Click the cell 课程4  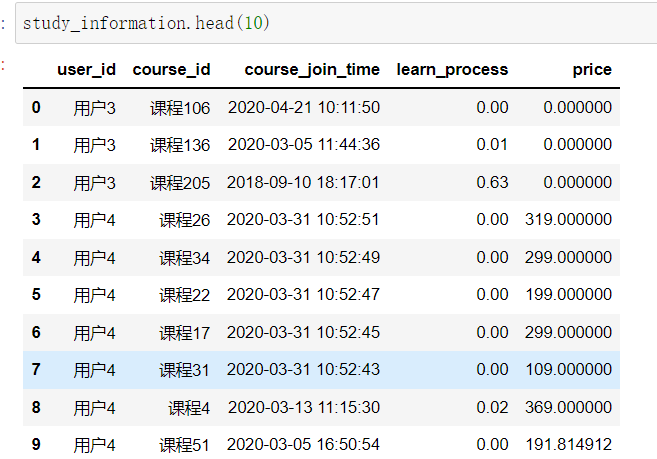[x=189, y=408]
